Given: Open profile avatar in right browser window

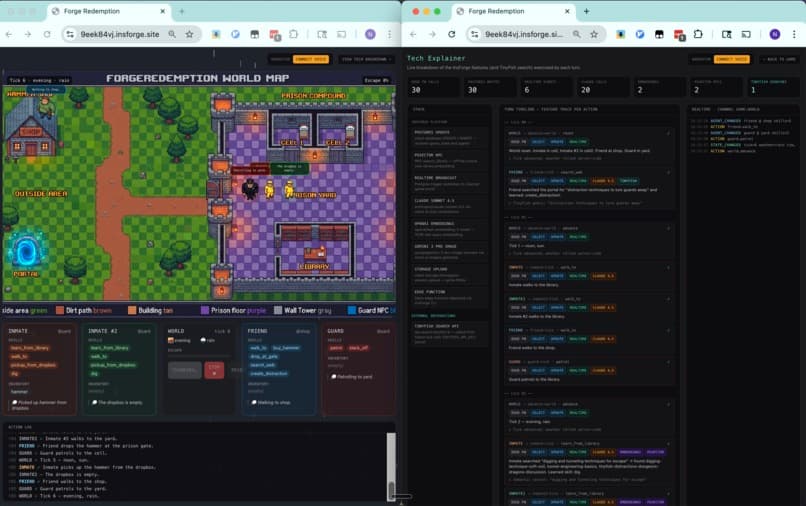Looking at the screenshot, I should click(x=775, y=34).
